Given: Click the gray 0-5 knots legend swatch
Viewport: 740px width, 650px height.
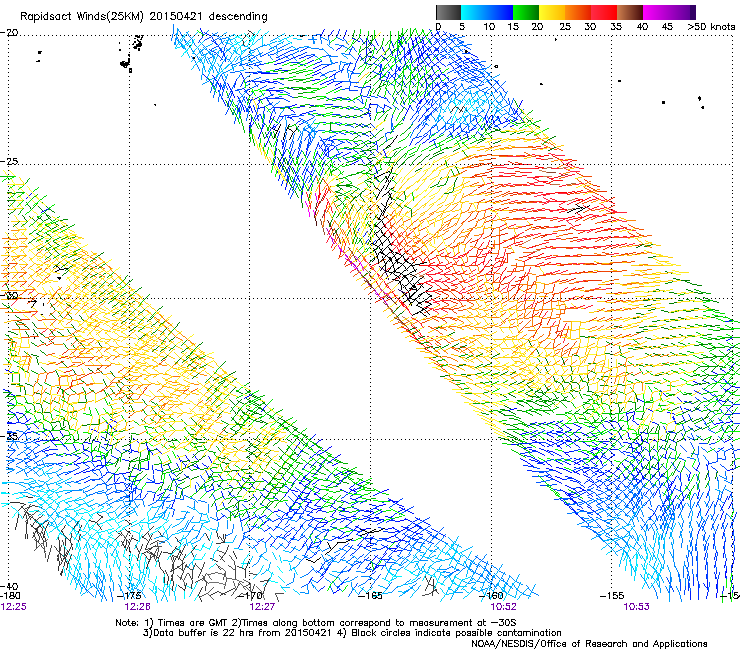Looking at the screenshot, I should [448, 12].
